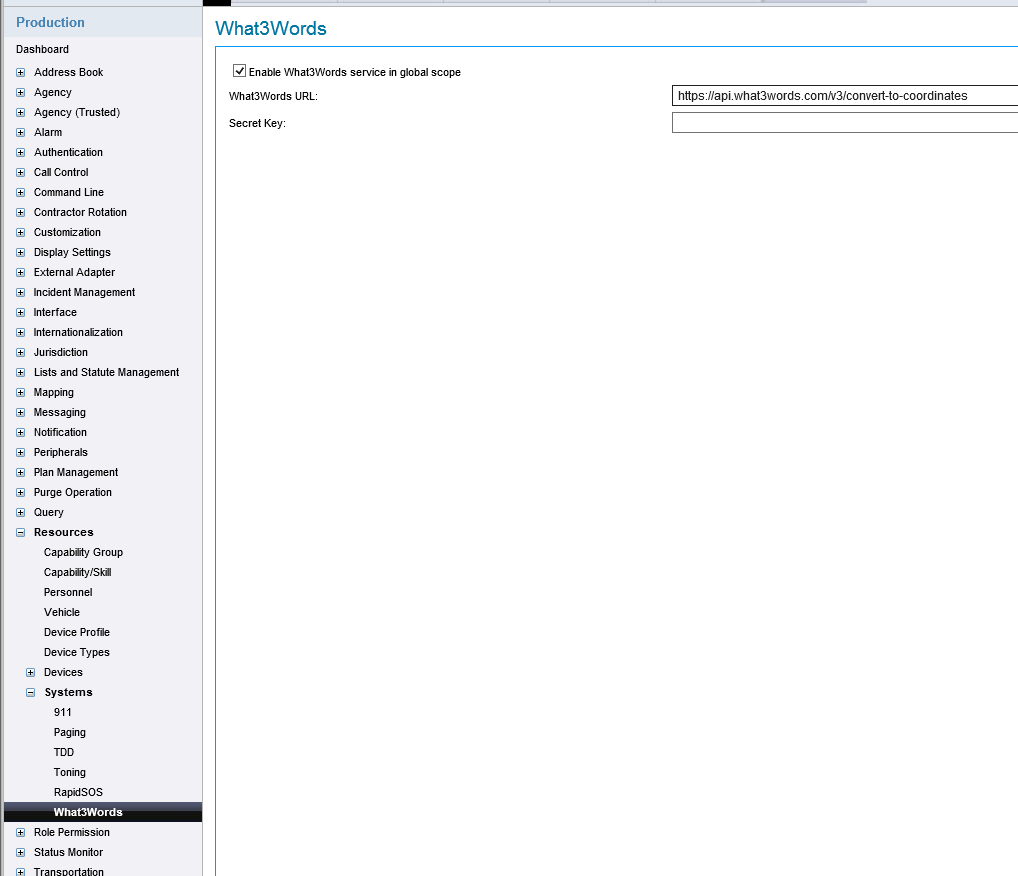Select the Production header
Viewport: 1018px width, 876px height.
coord(50,22)
